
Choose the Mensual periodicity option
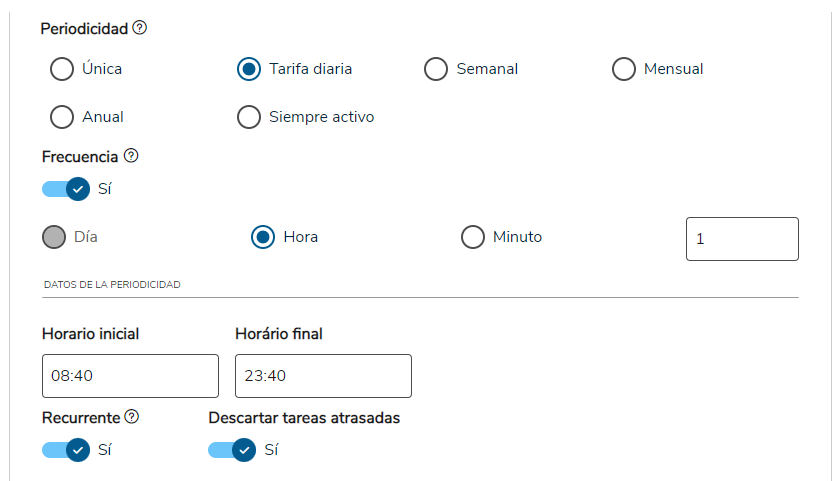[x=624, y=69]
